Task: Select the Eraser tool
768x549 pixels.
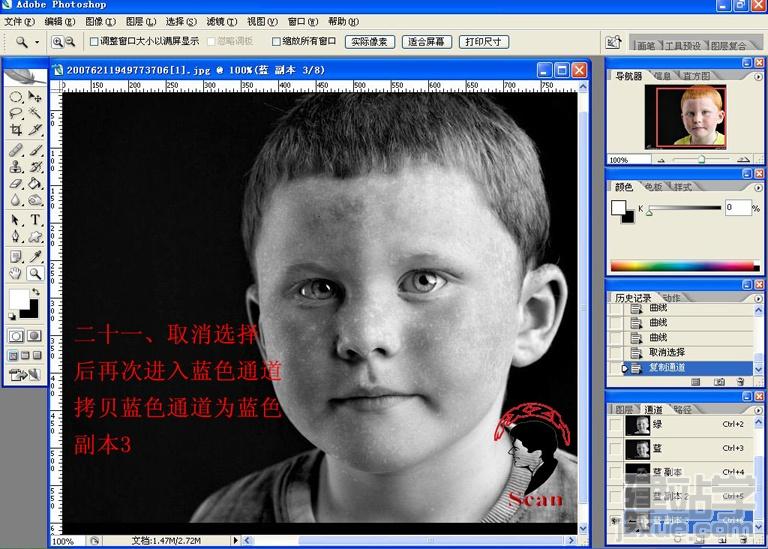Action: [16, 184]
